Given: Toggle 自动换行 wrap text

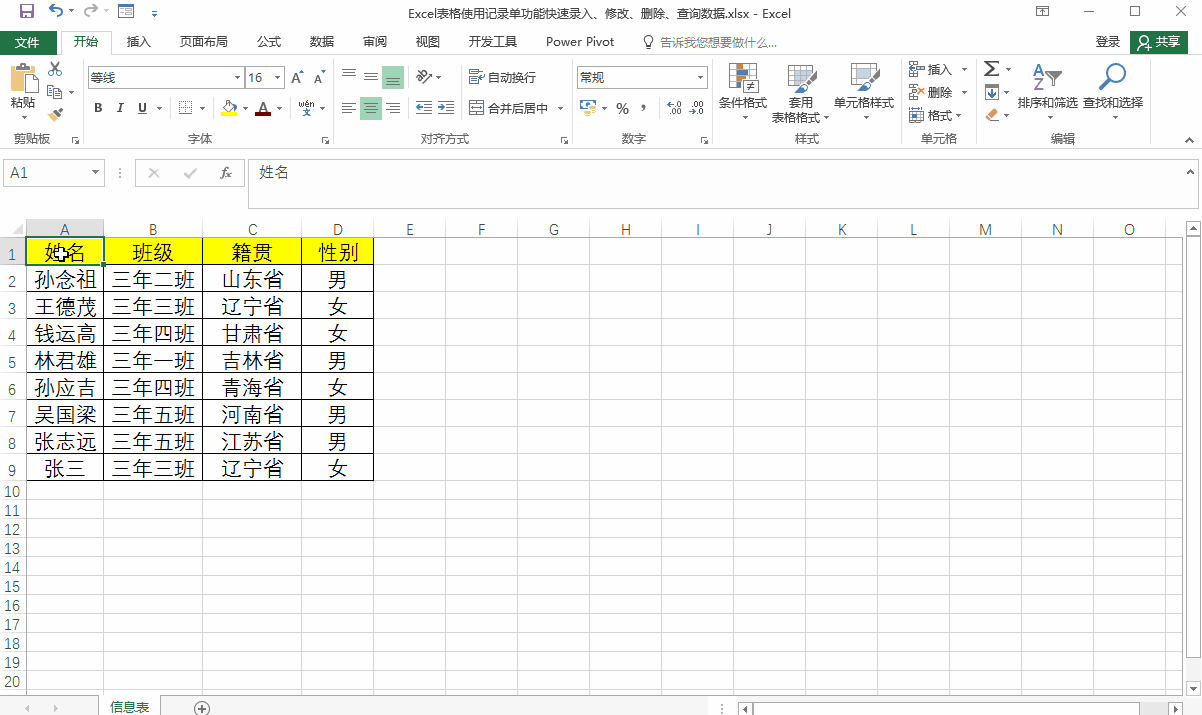Looking at the screenshot, I should [503, 77].
